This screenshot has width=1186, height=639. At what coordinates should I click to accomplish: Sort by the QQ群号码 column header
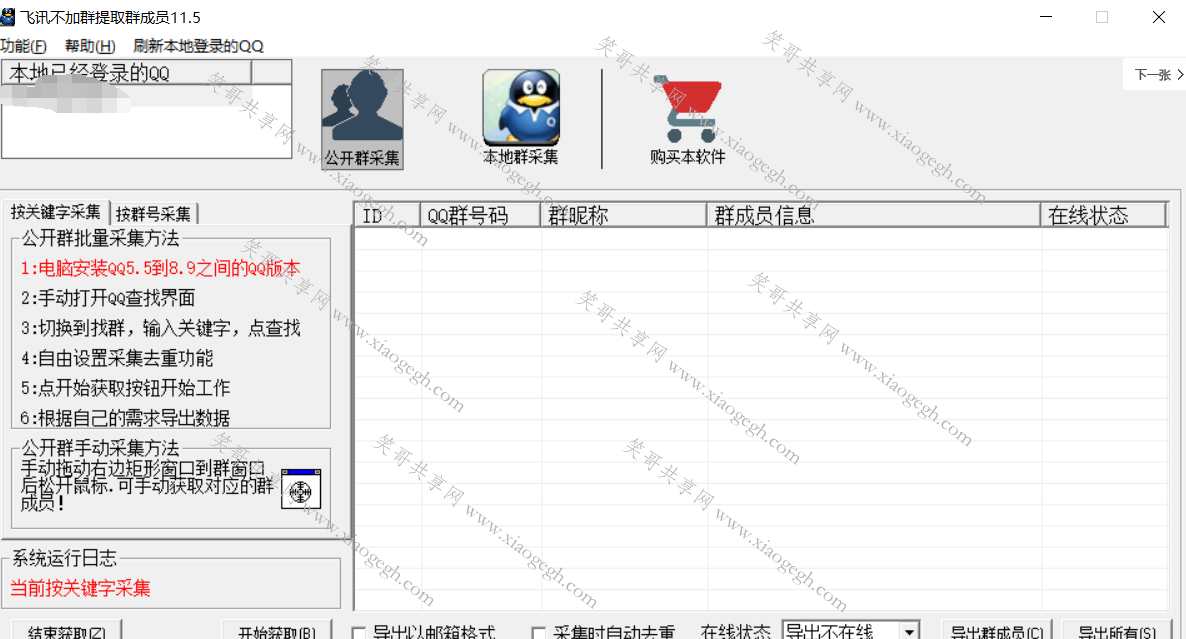pyautogui.click(x=480, y=216)
